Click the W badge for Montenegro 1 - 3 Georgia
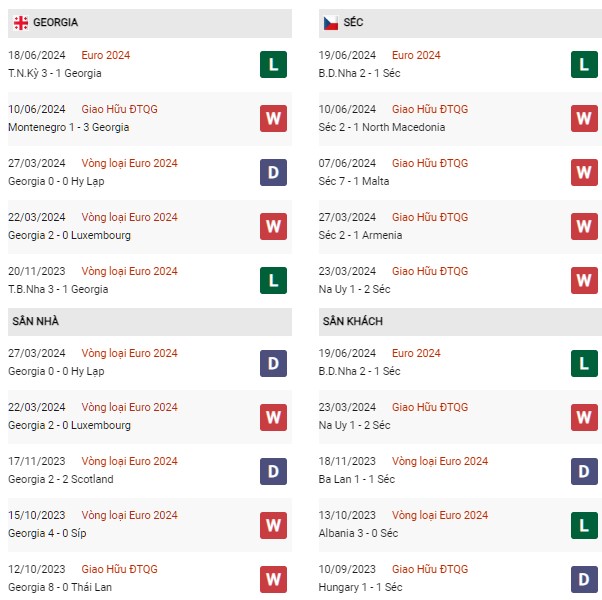The width and height of the screenshot is (602, 600). click(x=273, y=118)
